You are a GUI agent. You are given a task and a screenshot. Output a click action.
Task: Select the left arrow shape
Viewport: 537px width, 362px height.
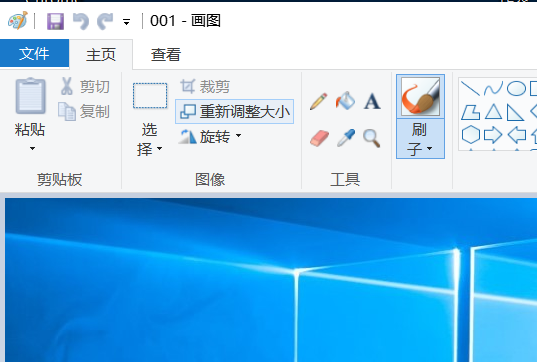(x=516, y=135)
